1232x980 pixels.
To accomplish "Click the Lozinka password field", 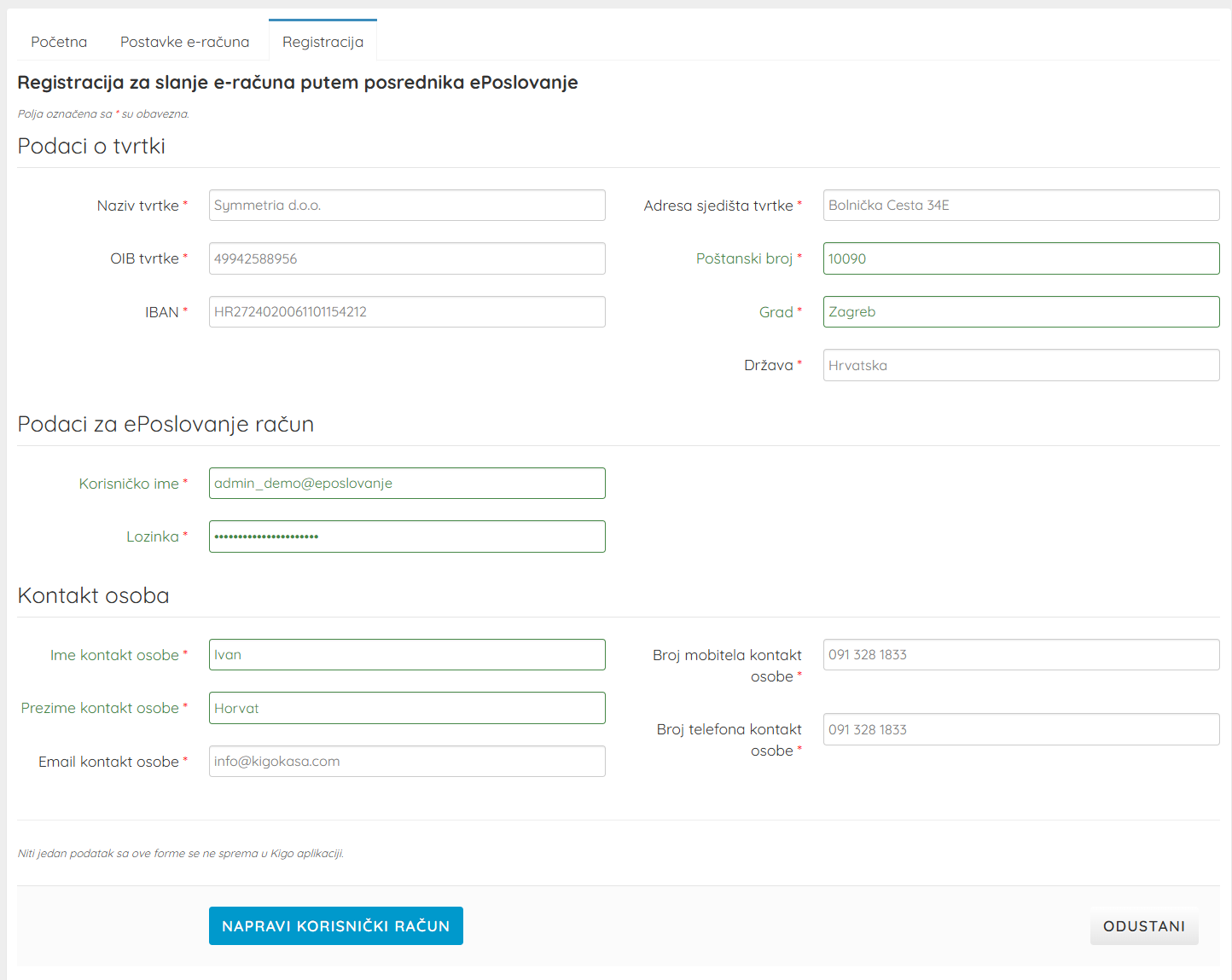I will tap(407, 536).
